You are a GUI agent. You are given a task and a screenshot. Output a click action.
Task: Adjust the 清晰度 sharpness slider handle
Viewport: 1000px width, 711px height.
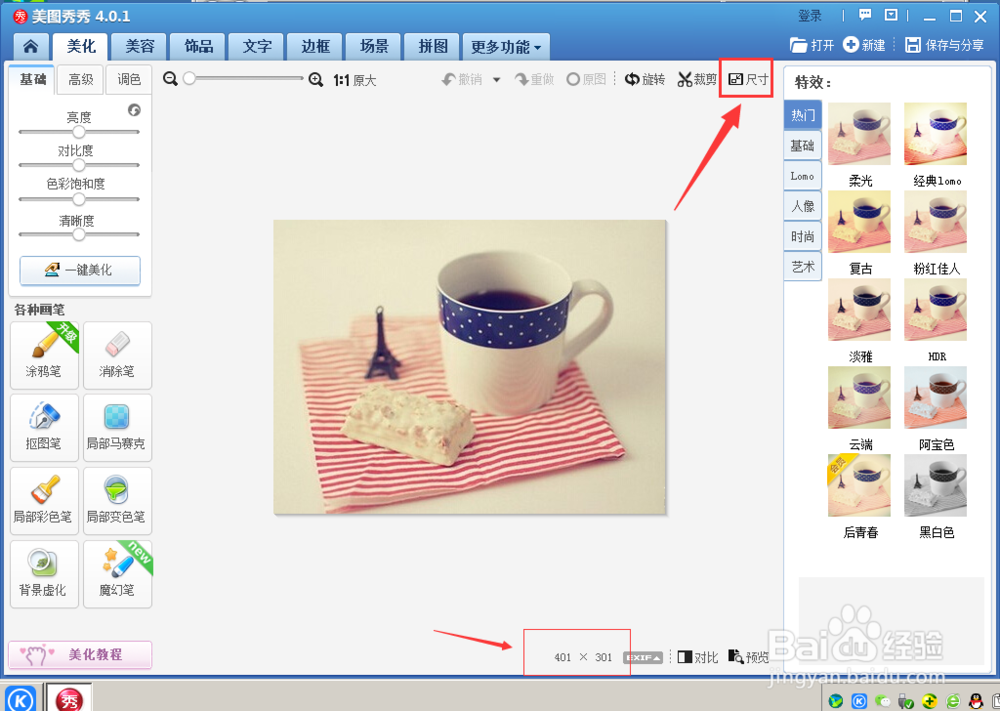point(78,235)
